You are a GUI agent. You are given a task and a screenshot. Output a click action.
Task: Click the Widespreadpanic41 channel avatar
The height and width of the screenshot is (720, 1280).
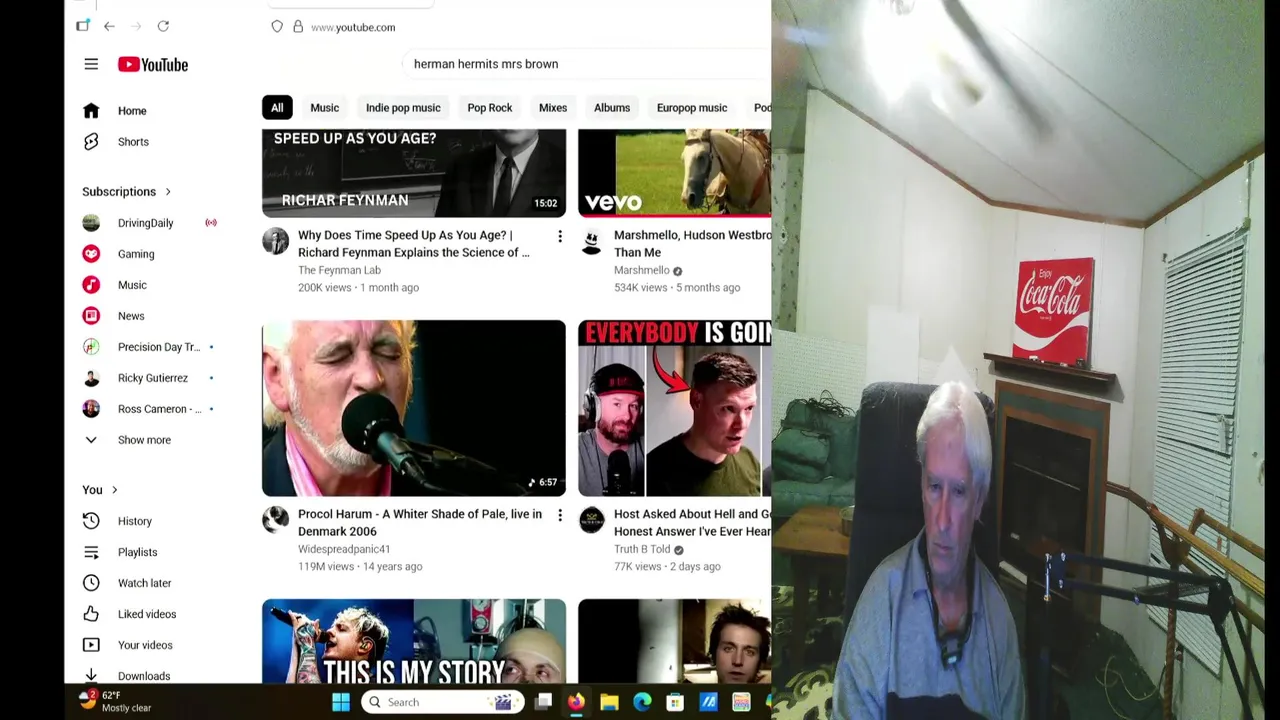pyautogui.click(x=275, y=519)
